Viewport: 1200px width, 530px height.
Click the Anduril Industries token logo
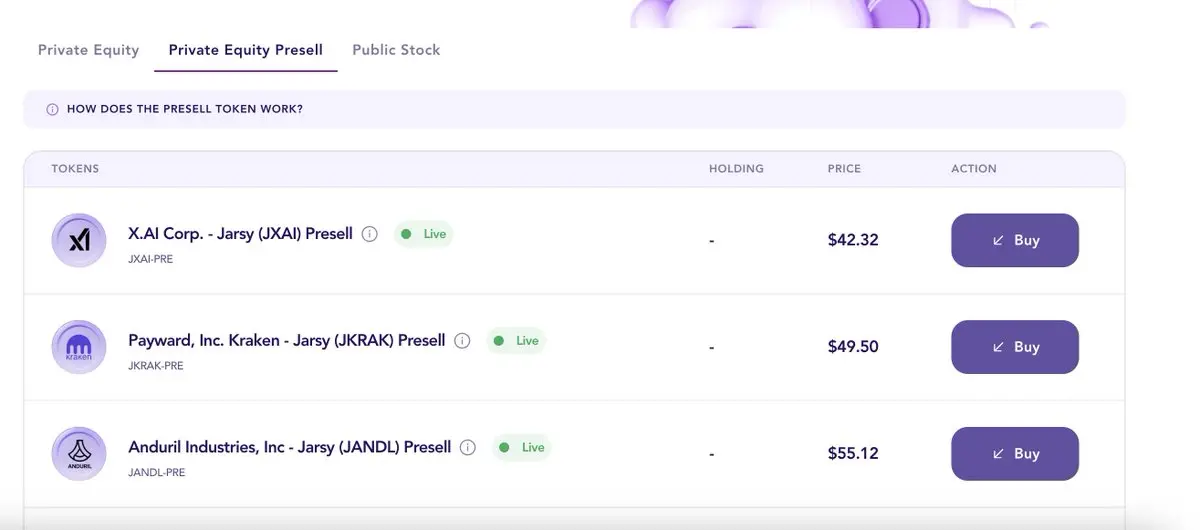(x=78, y=454)
